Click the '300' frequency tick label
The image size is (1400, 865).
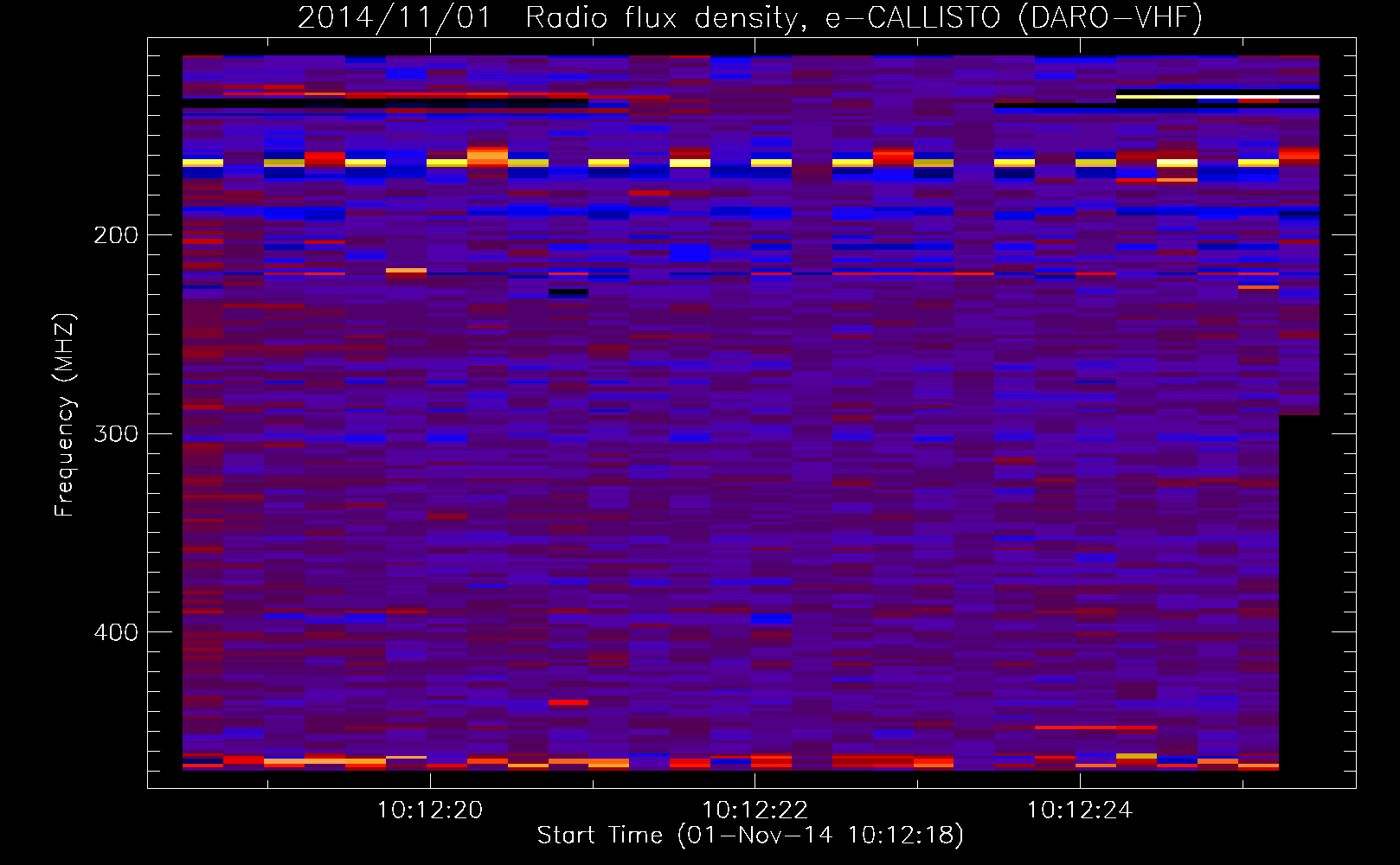(116, 433)
